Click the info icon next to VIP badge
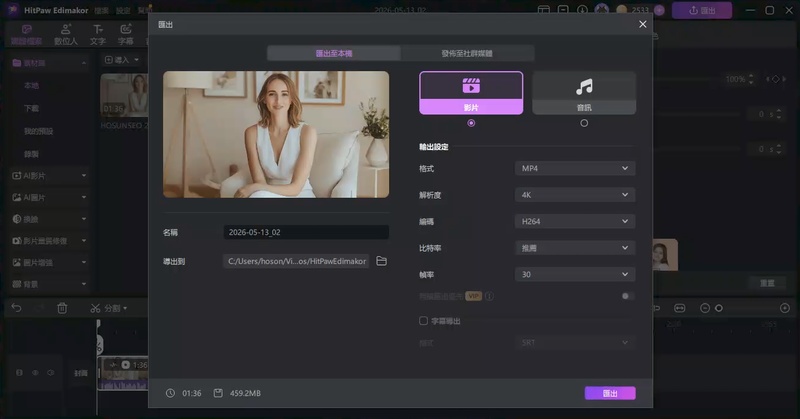The height and width of the screenshot is (419, 800). 489,296
